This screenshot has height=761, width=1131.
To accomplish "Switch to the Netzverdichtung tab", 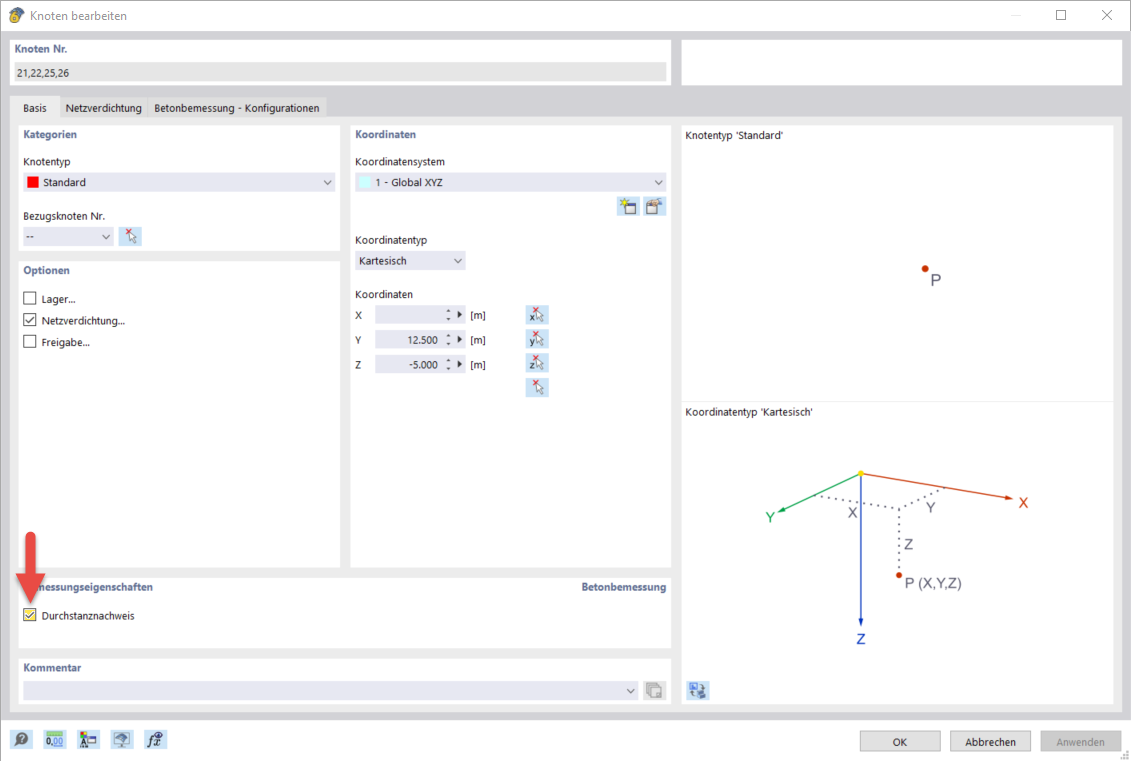I will [104, 107].
